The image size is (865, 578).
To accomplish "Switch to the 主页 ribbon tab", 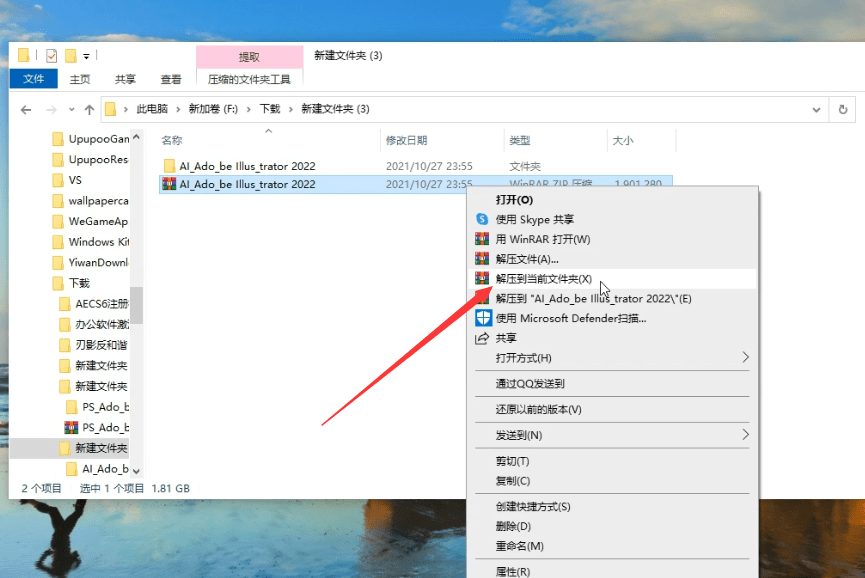I will 80,79.
